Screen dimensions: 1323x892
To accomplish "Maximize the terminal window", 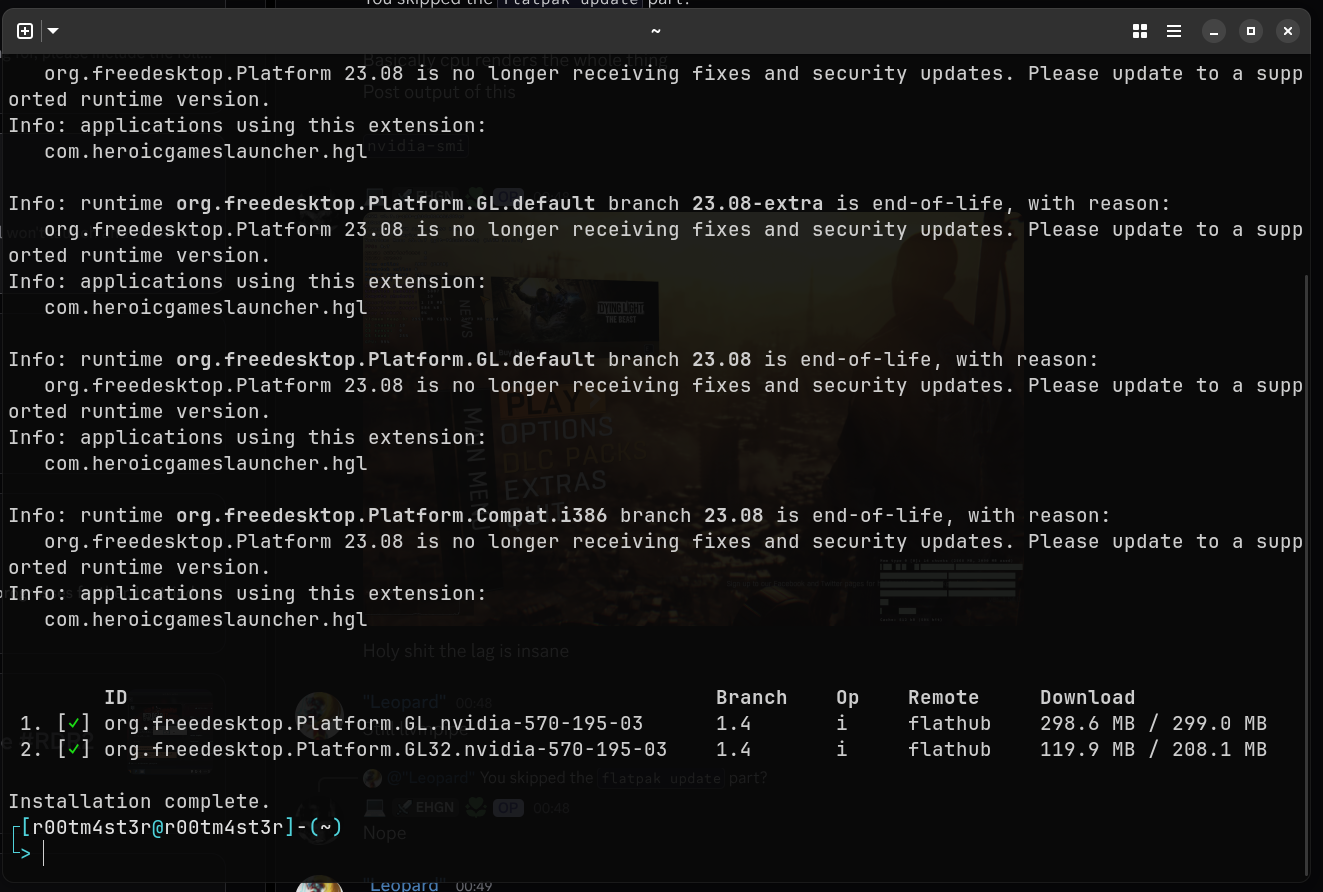I will tap(1251, 31).
